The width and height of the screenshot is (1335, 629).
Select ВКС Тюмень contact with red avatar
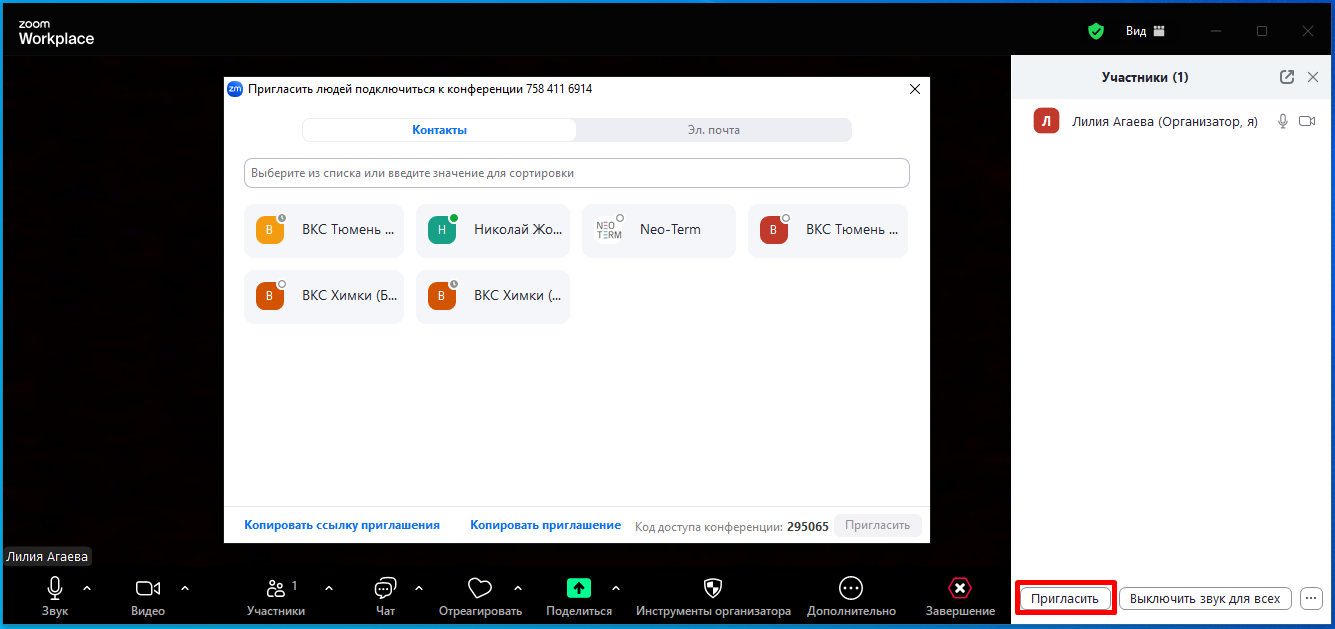click(x=828, y=230)
